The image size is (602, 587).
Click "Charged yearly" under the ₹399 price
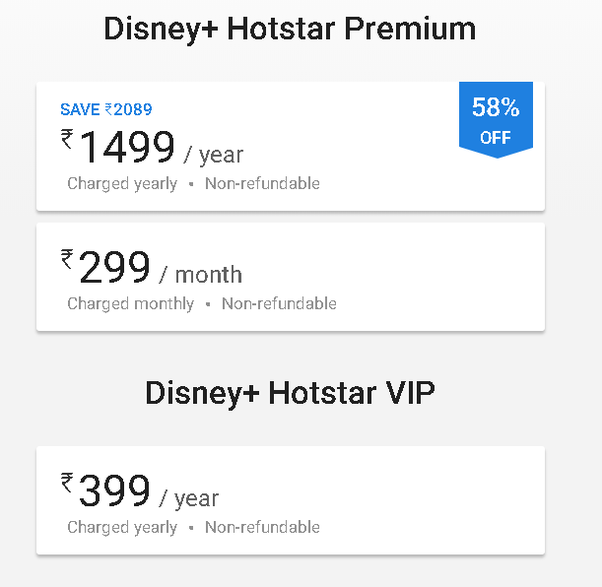tap(122, 527)
